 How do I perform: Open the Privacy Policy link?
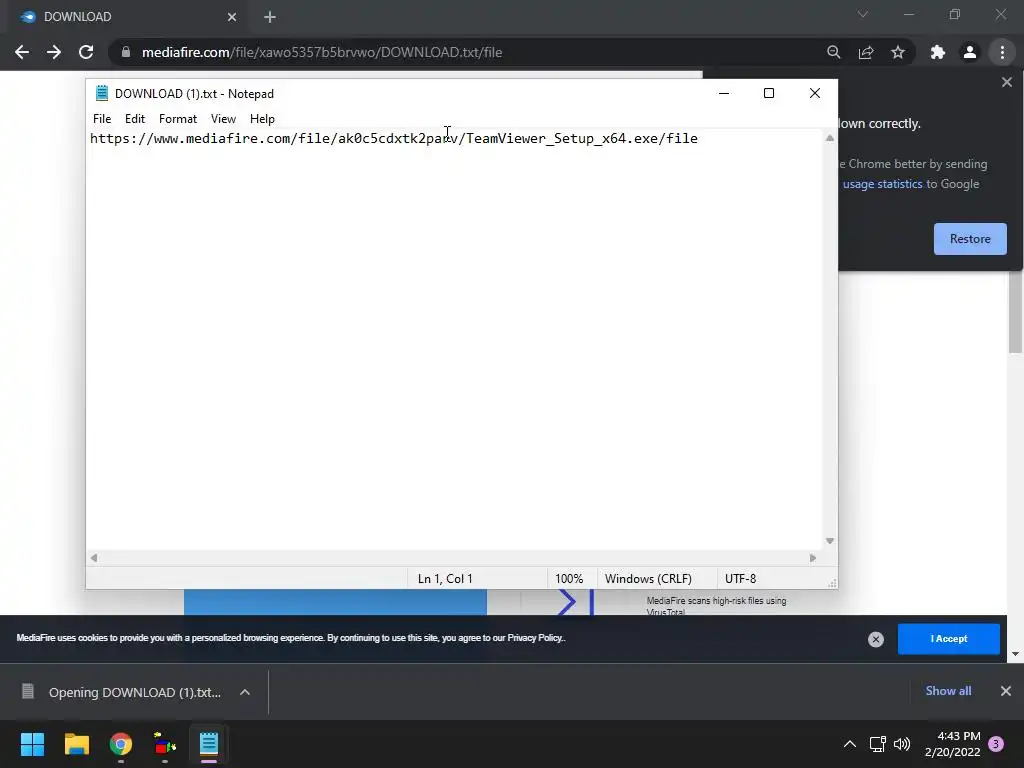tap(535, 638)
